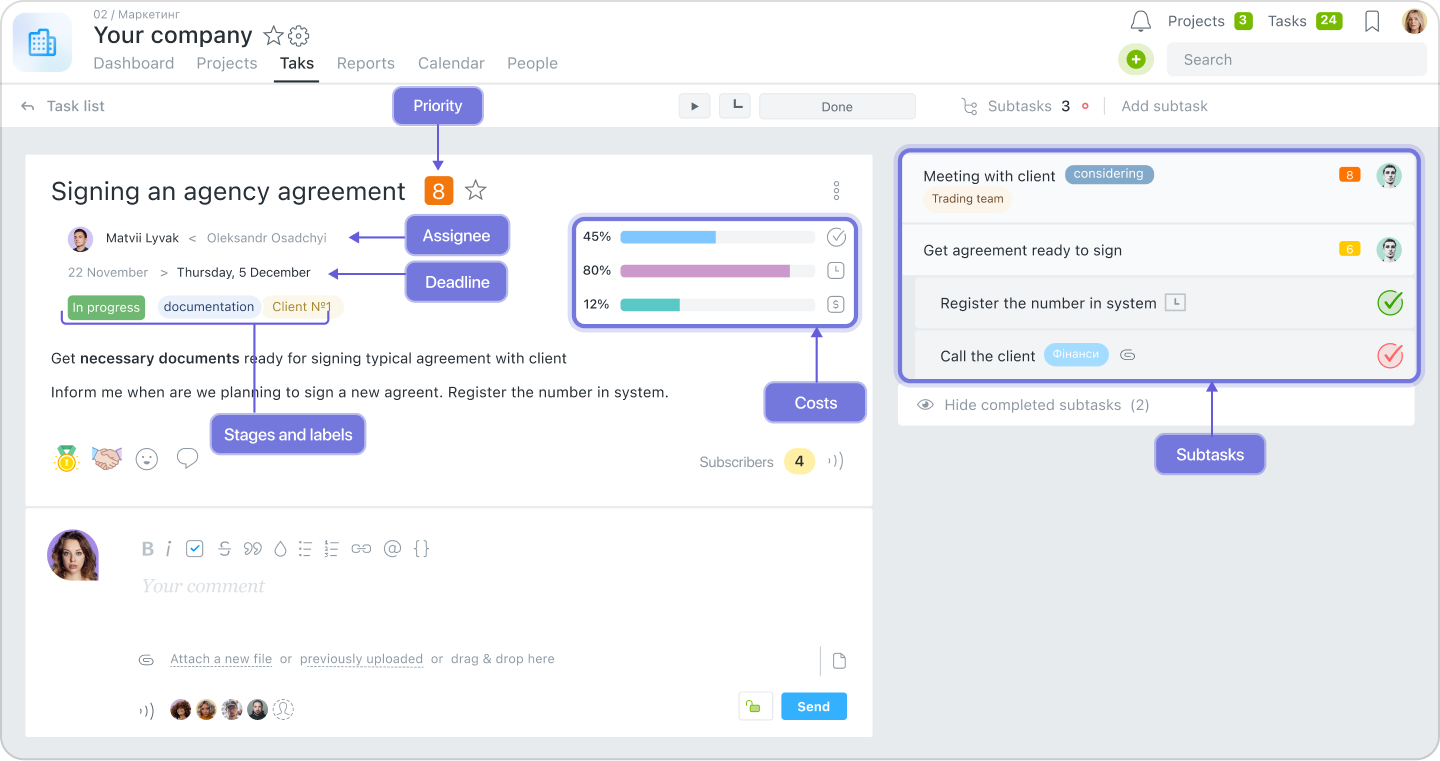Screen dimensions: 1440x761
Task: Change the 'In progress' stage
Action: [105, 307]
